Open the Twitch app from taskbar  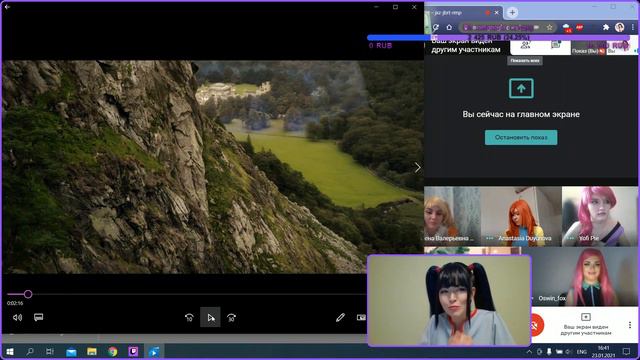coord(133,351)
